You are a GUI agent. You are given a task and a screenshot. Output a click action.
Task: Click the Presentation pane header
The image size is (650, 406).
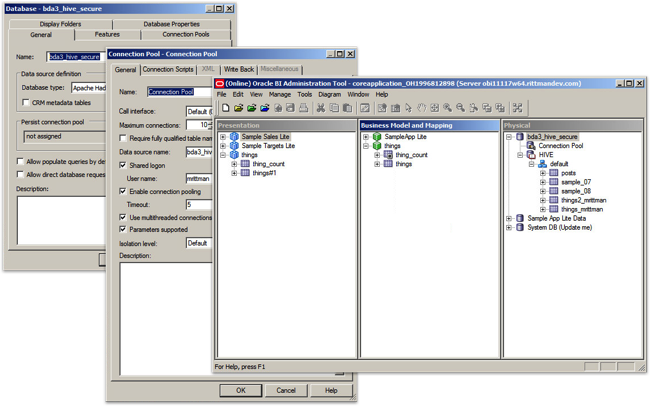pos(286,125)
